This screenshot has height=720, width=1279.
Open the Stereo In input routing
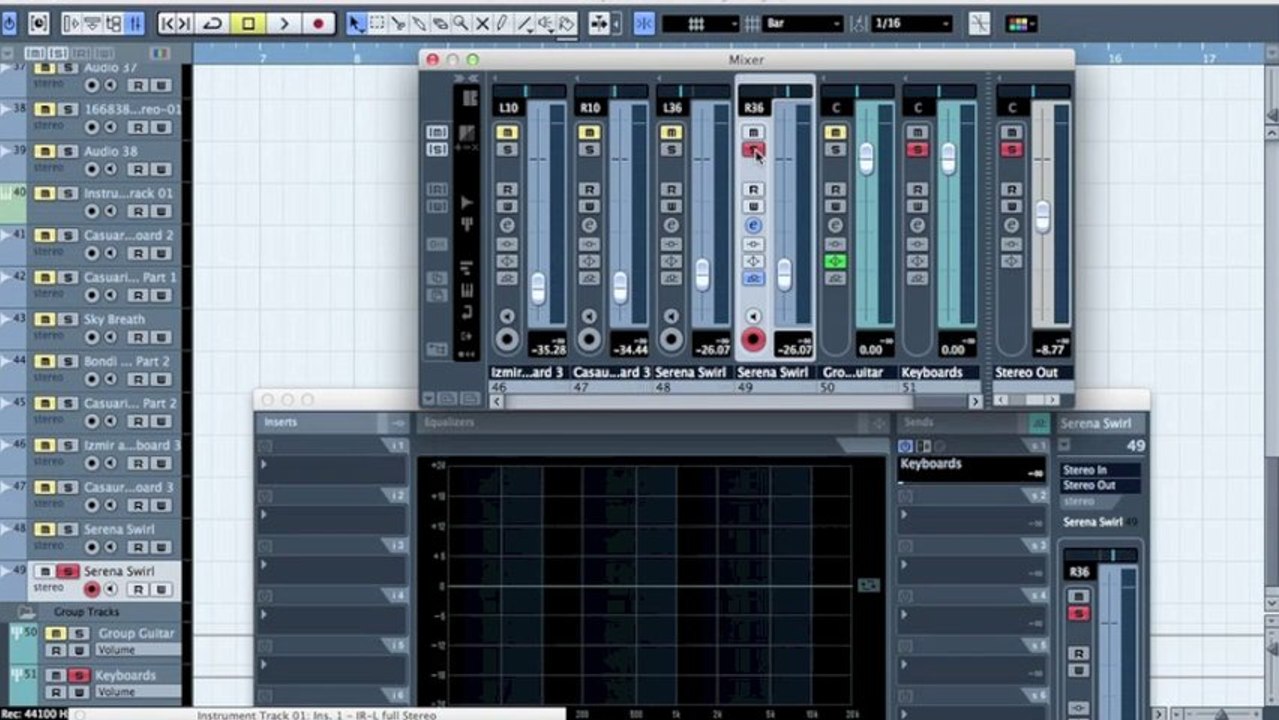click(x=1100, y=469)
